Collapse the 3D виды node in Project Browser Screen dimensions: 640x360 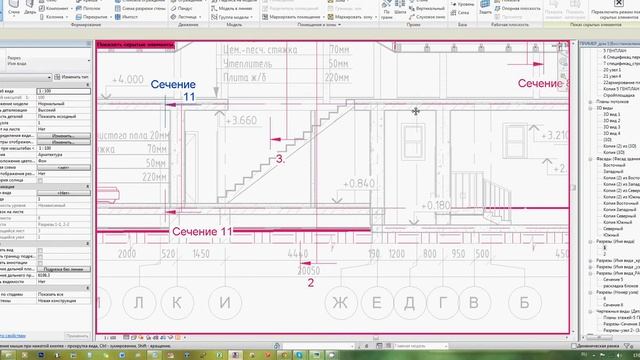point(590,108)
